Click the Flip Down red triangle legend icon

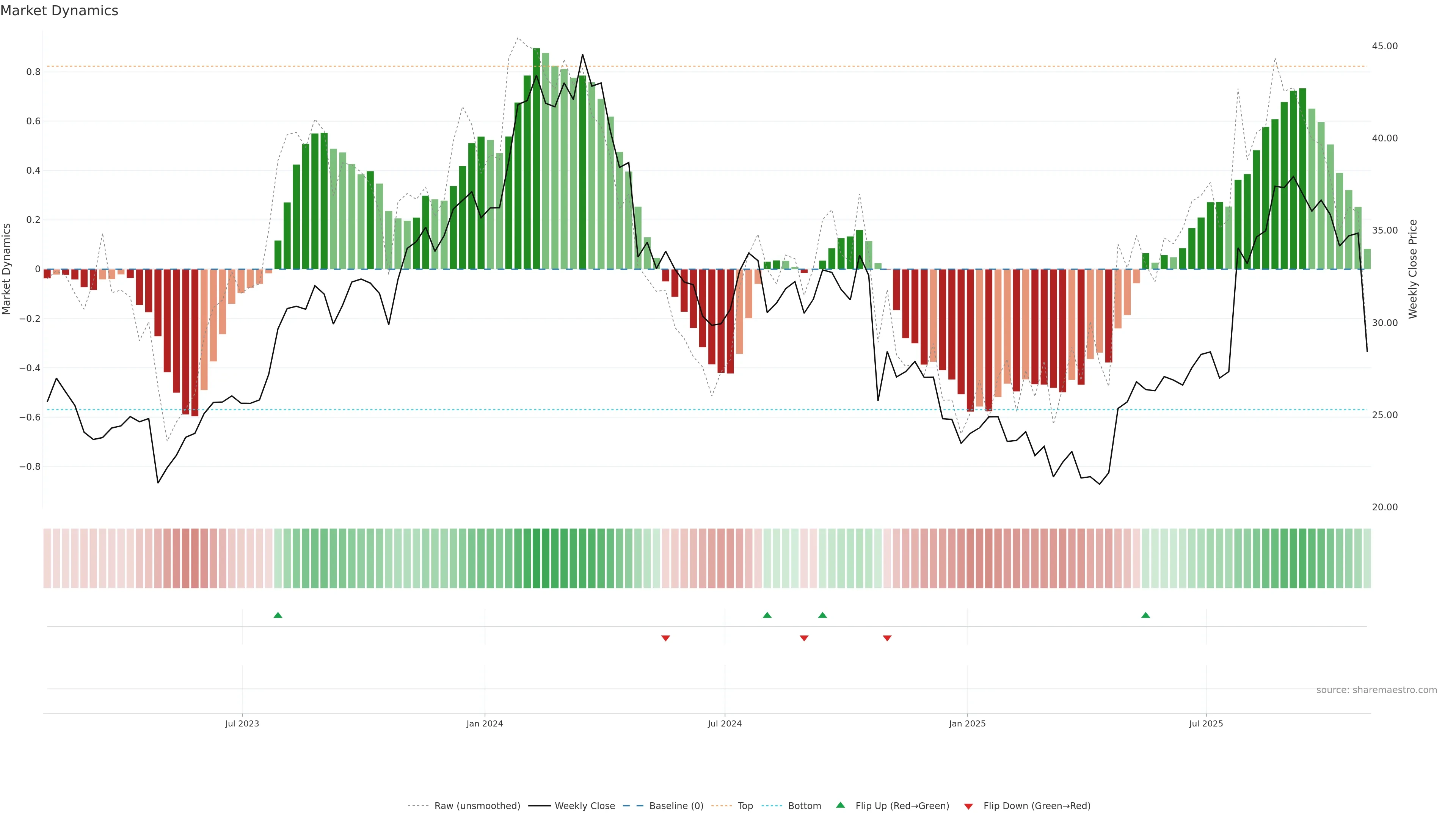coord(968,806)
